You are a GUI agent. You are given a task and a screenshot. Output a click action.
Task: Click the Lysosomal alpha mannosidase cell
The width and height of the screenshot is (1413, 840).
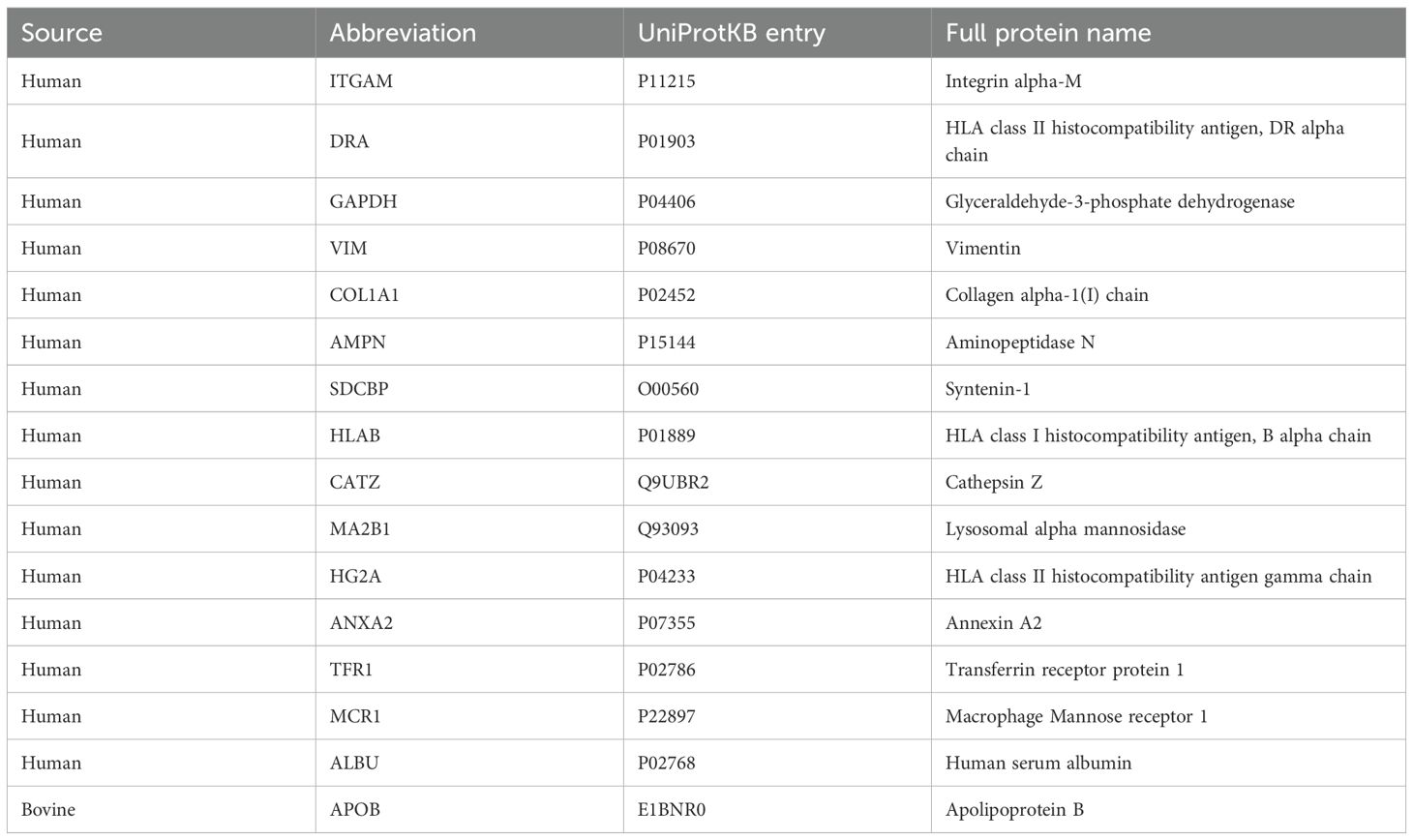1065,529
